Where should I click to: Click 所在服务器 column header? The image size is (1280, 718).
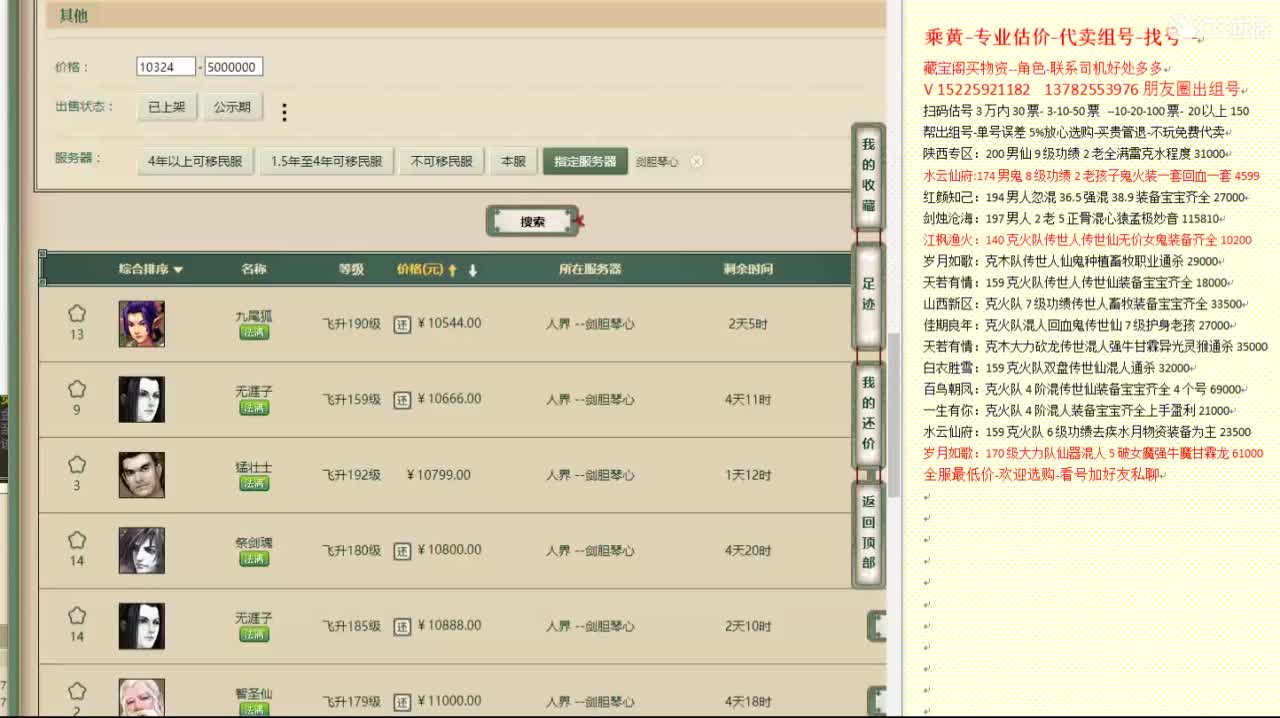[x=590, y=269]
